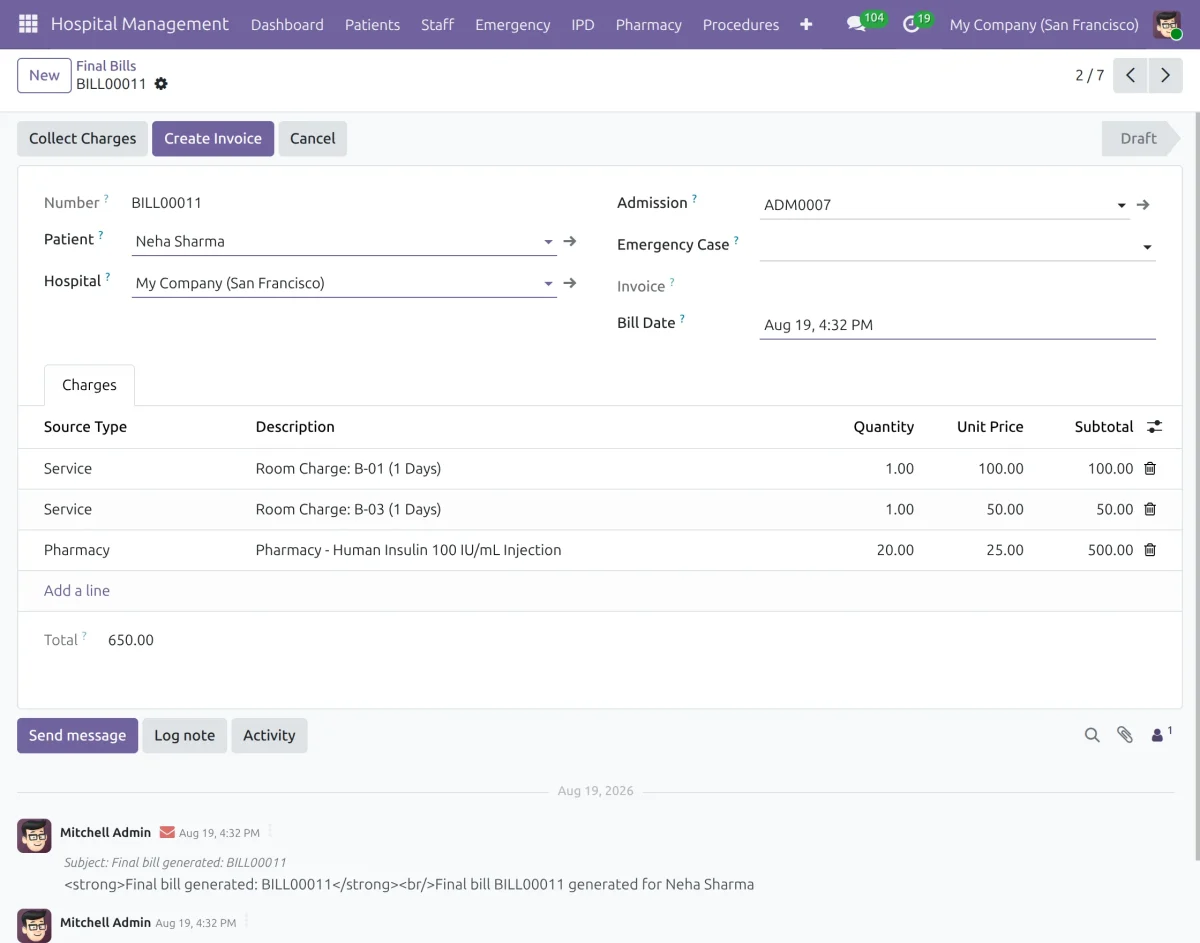Viewport: 1200px width, 943px height.
Task: Click the Add a line link
Action: click(77, 591)
